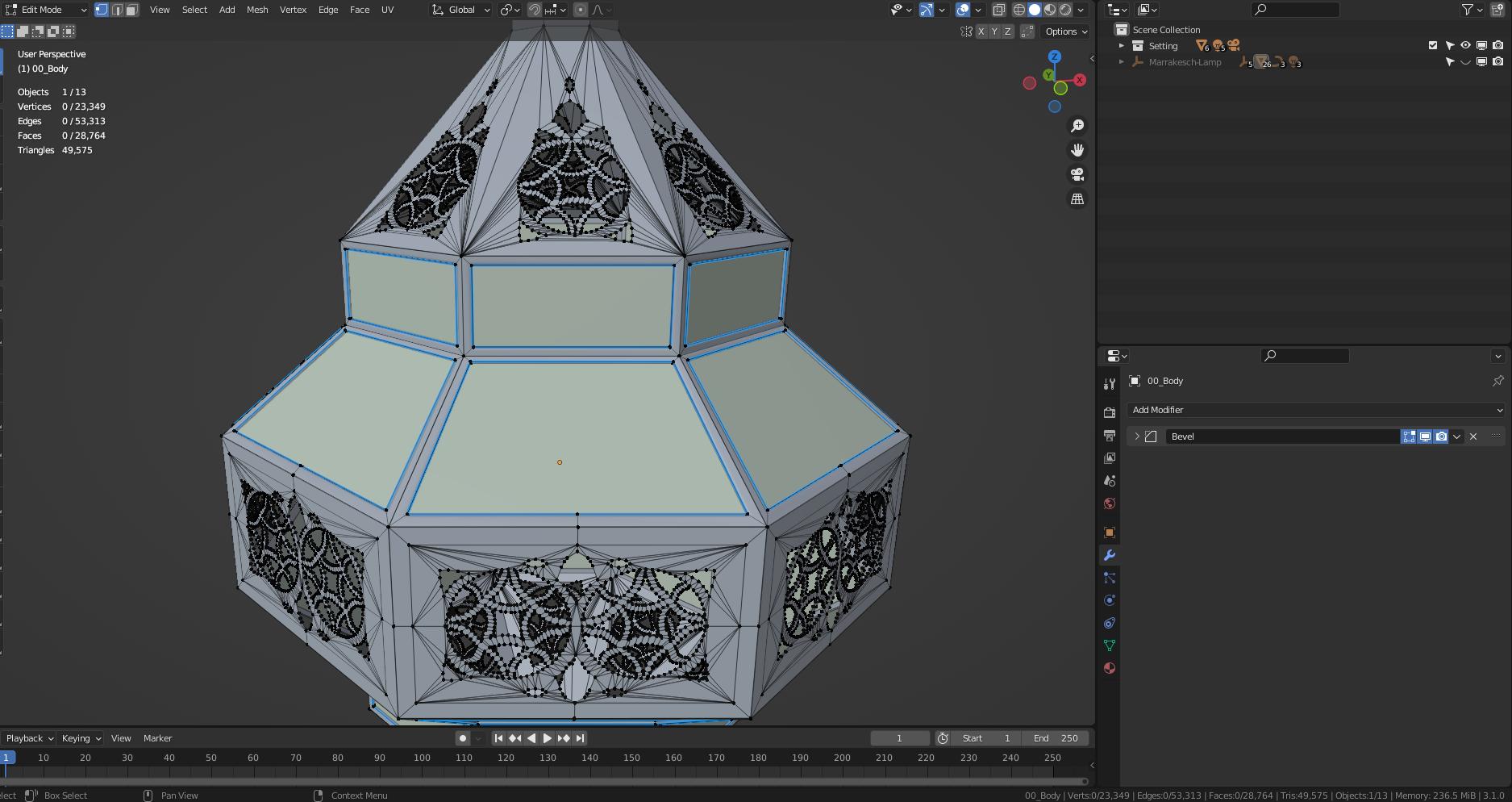1512x802 pixels.
Task: Open the Mesh menu
Action: tap(257, 10)
